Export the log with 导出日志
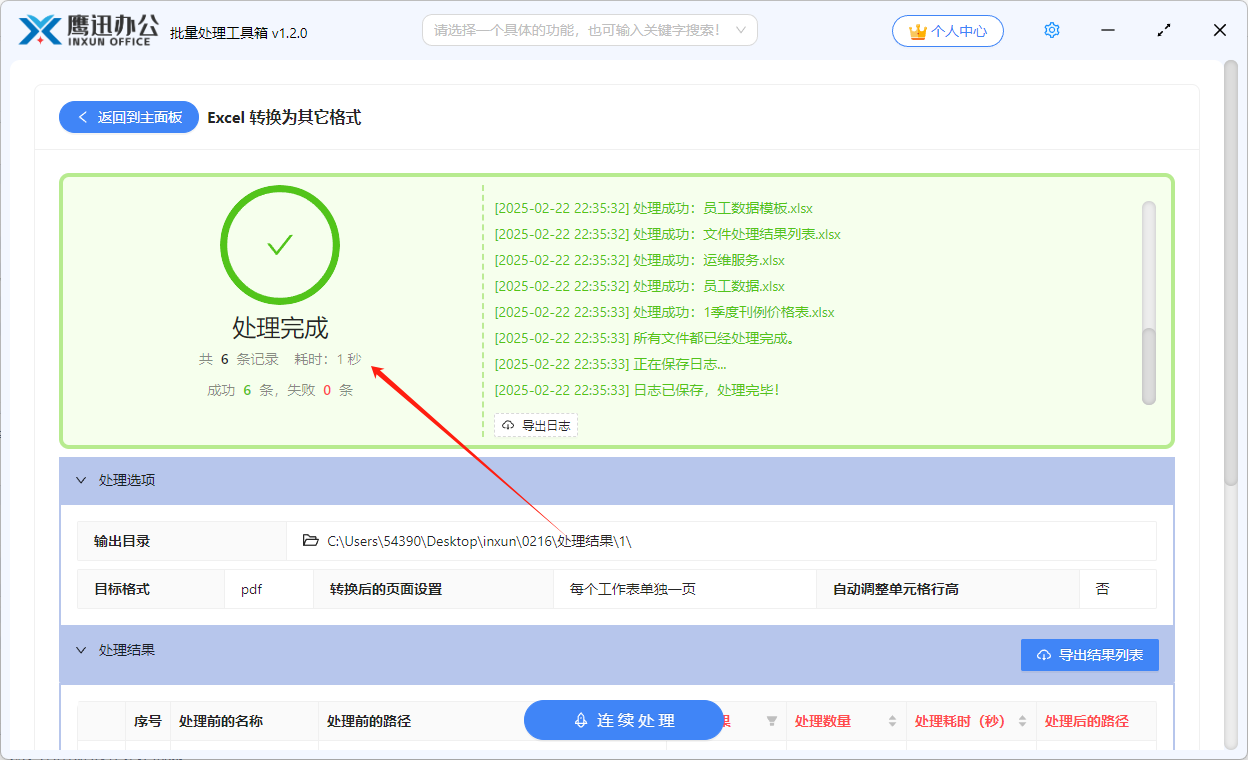Image resolution: width=1248 pixels, height=760 pixels. (536, 426)
